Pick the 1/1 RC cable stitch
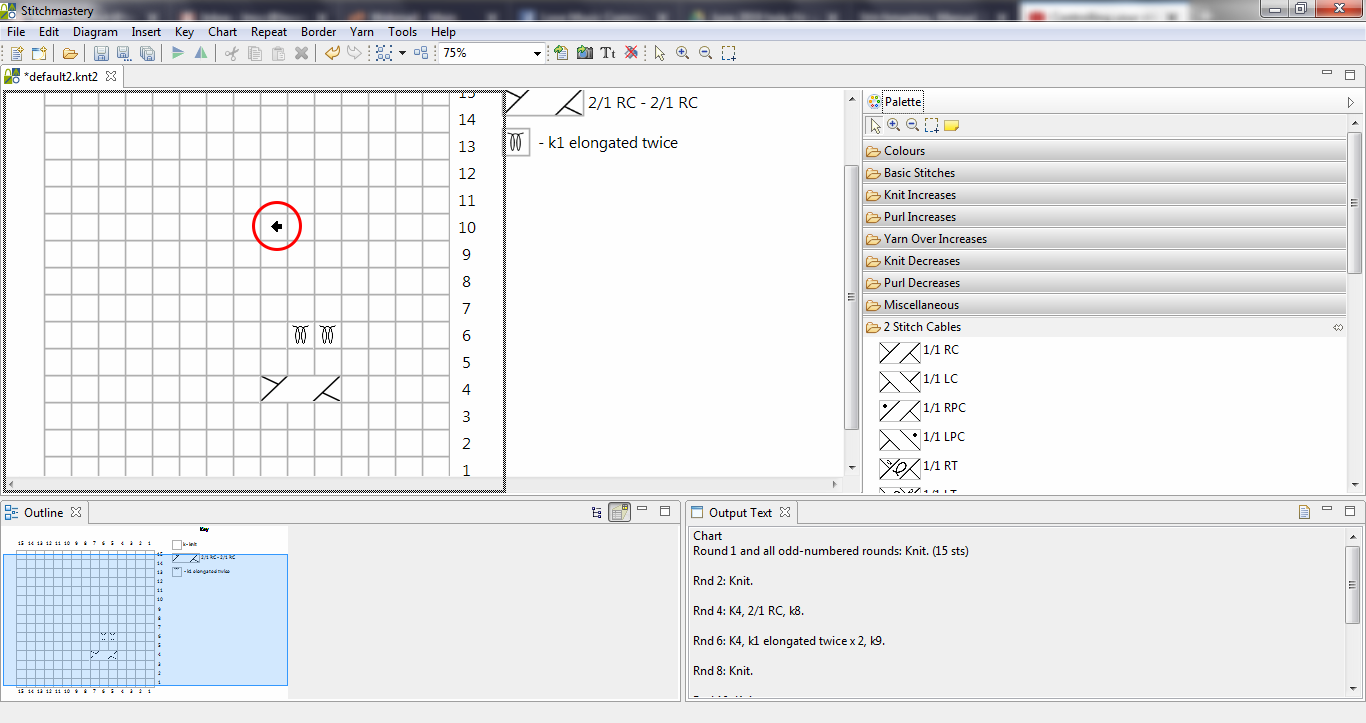This screenshot has width=1366, height=723. pyautogui.click(x=899, y=352)
